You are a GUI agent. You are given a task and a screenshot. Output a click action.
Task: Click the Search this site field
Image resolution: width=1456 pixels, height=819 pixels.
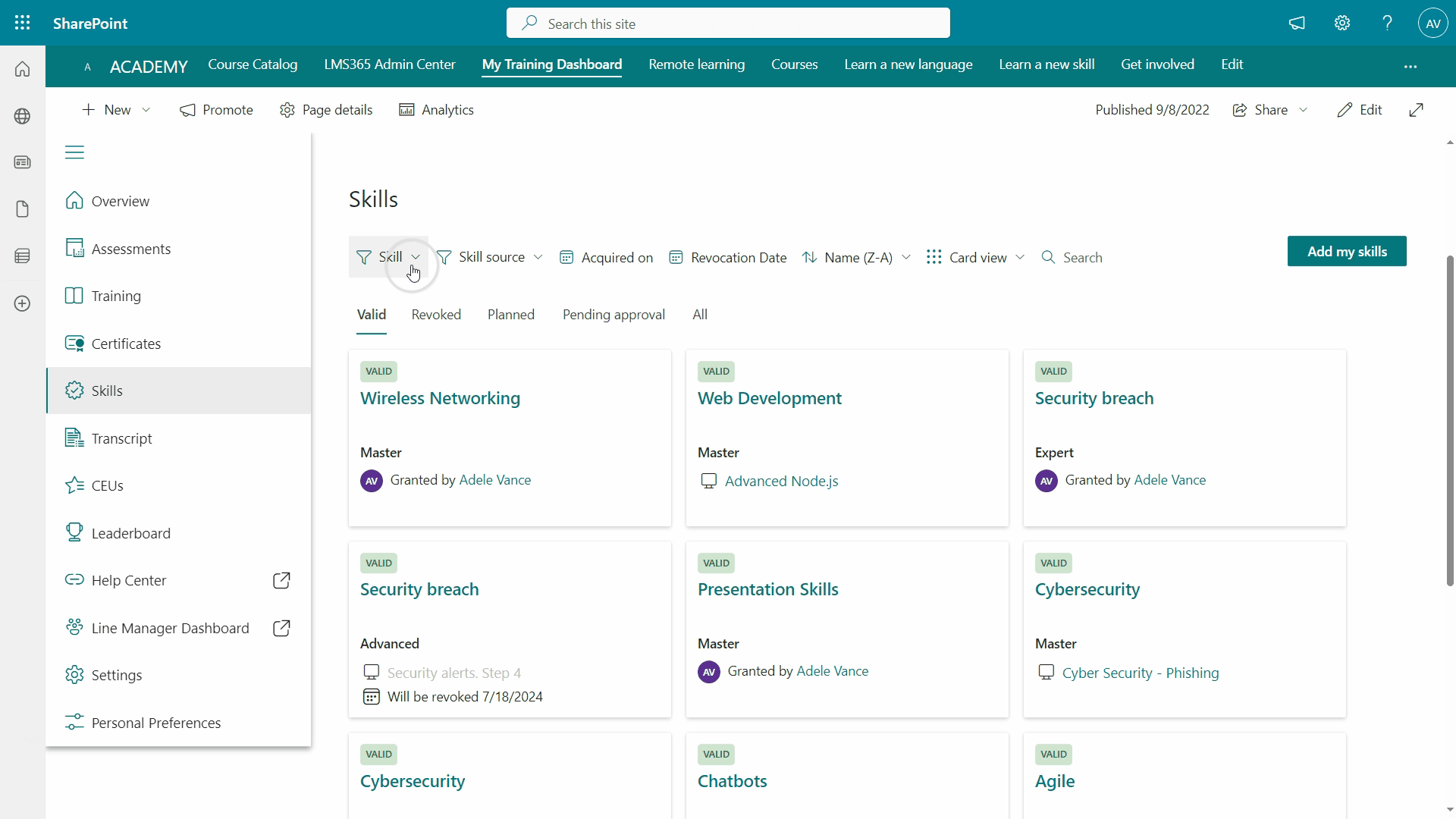coord(728,24)
